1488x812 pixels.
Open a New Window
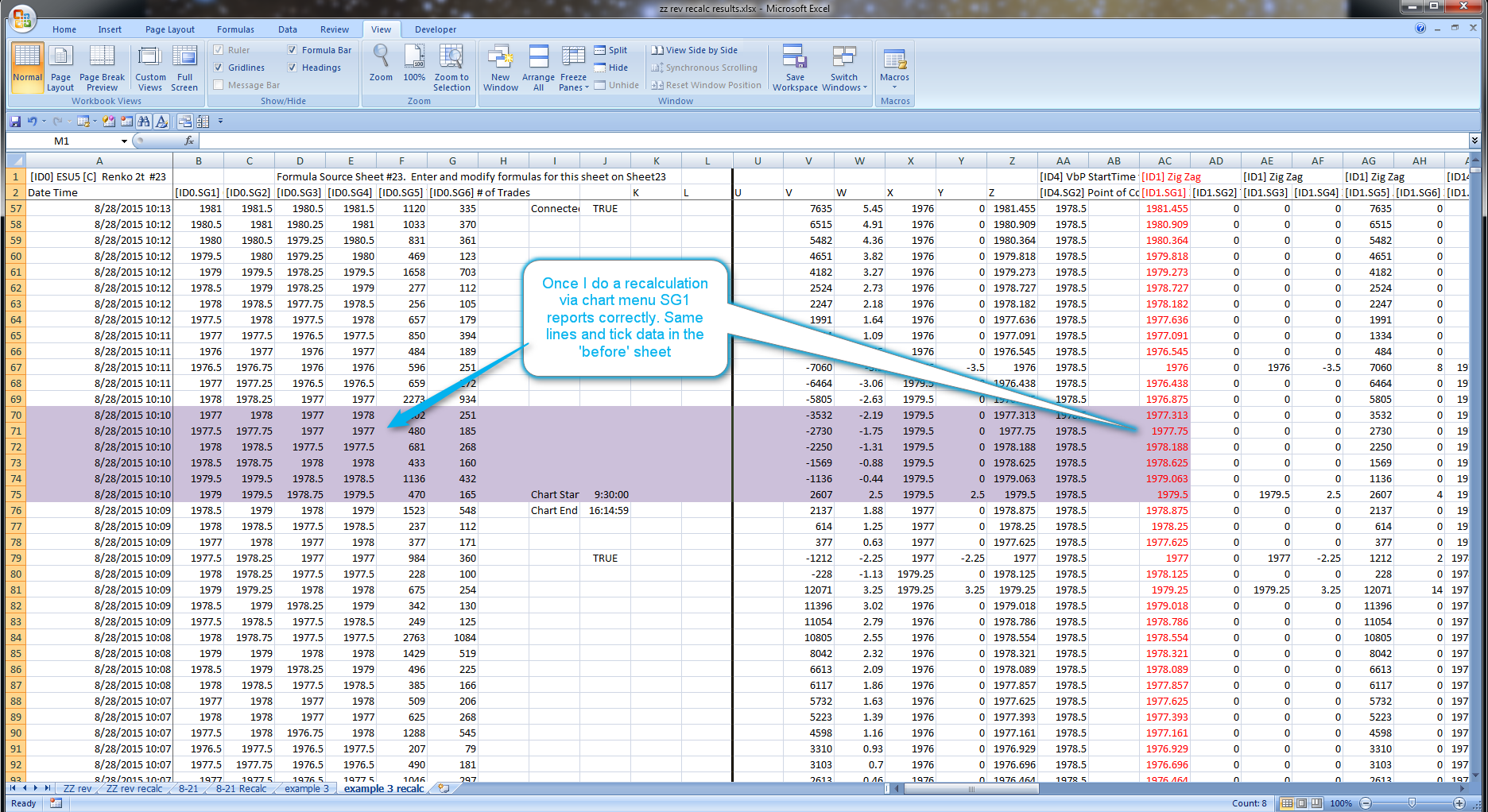[500, 68]
